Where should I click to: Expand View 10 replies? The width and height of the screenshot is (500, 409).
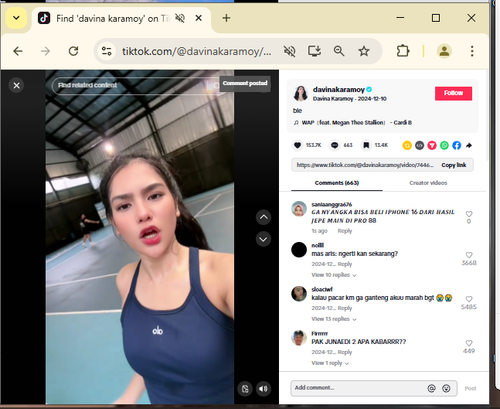[x=334, y=275]
